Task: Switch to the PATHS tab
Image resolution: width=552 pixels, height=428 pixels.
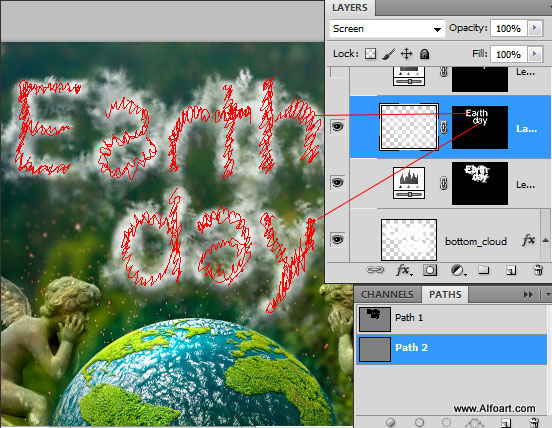Action: (445, 294)
